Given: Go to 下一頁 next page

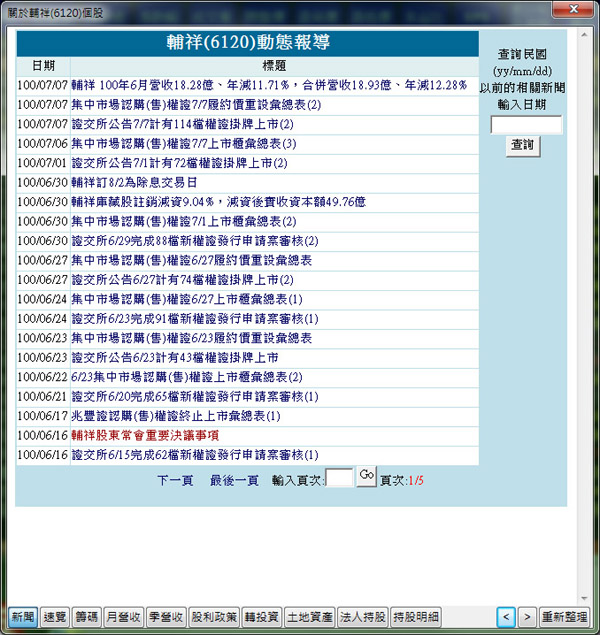Looking at the screenshot, I should coord(175,481).
